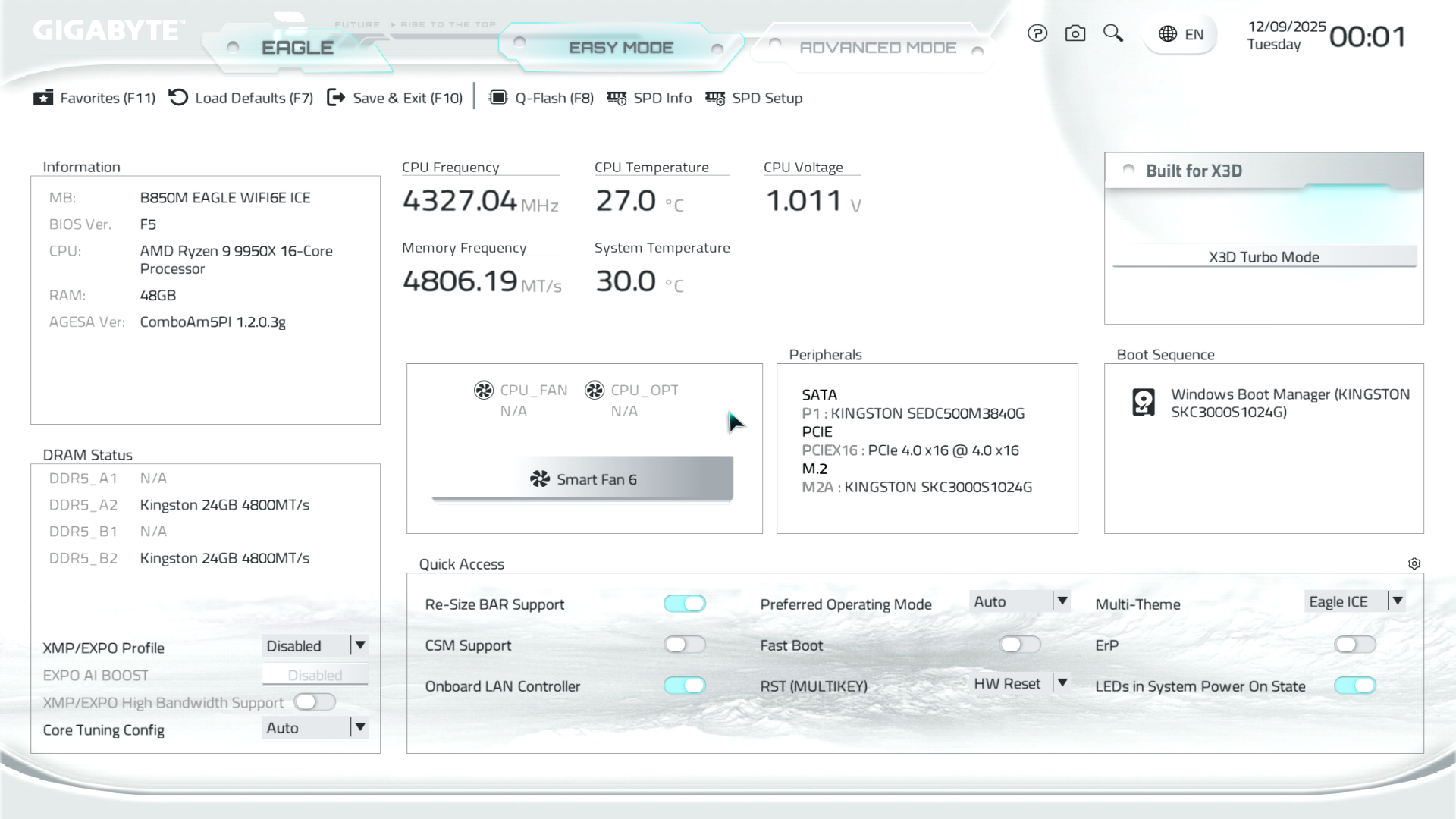The image size is (1456, 819).
Task: Turn on the Fast Boot switch
Action: tap(1020, 645)
